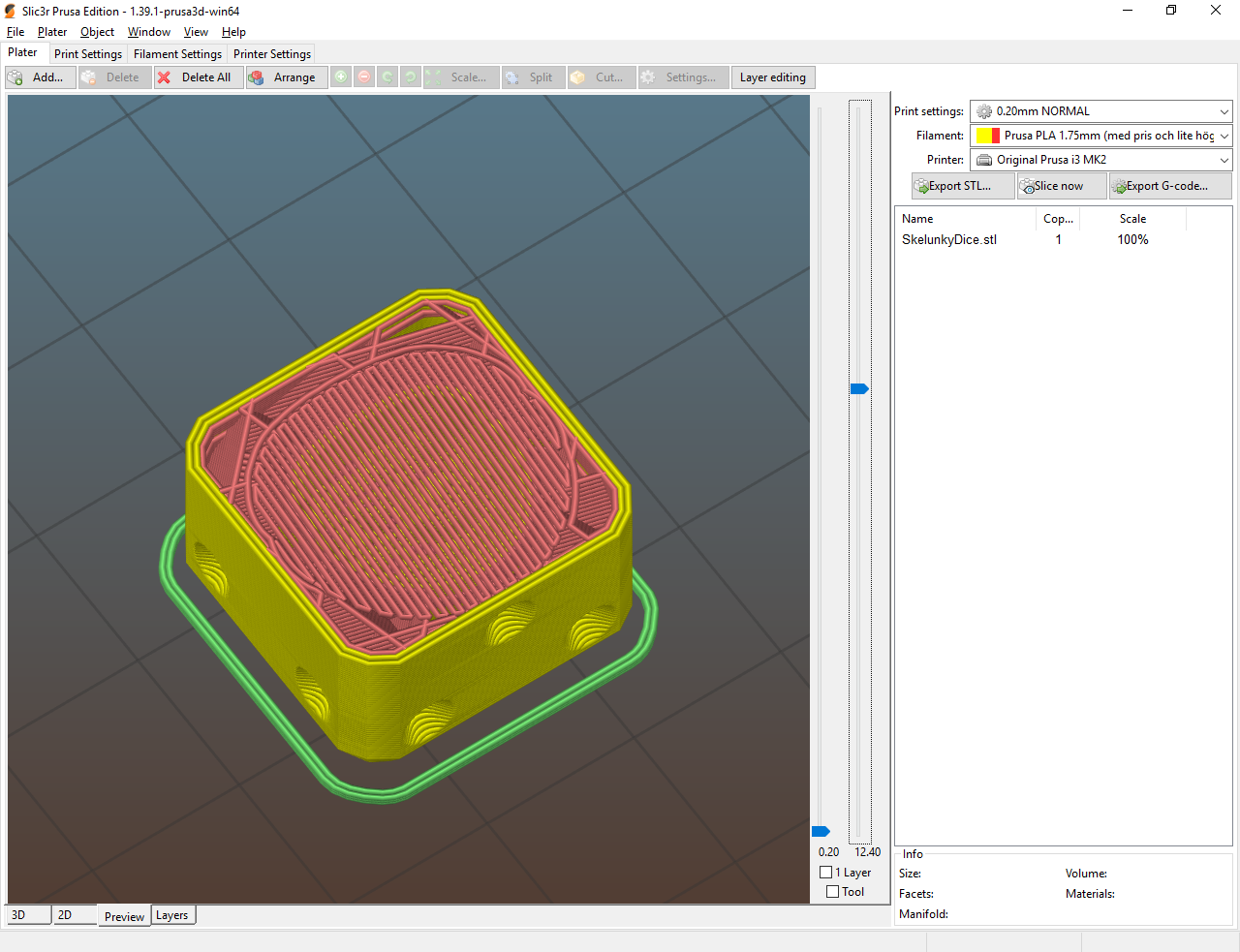Click the Export G-code button
The image size is (1240, 952).
point(1170,185)
